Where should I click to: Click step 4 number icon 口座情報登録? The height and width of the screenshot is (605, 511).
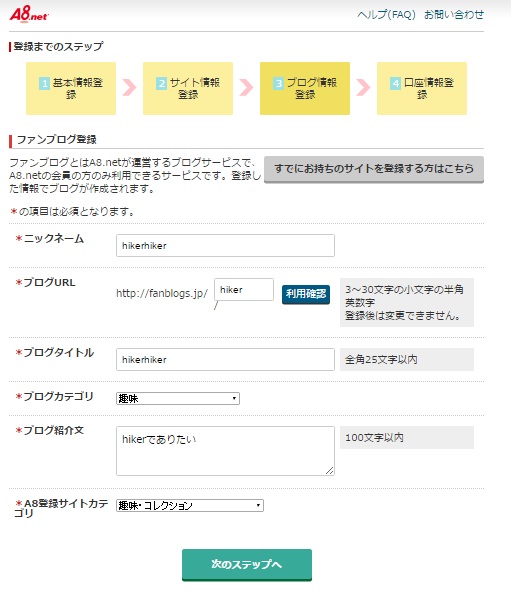point(395,83)
